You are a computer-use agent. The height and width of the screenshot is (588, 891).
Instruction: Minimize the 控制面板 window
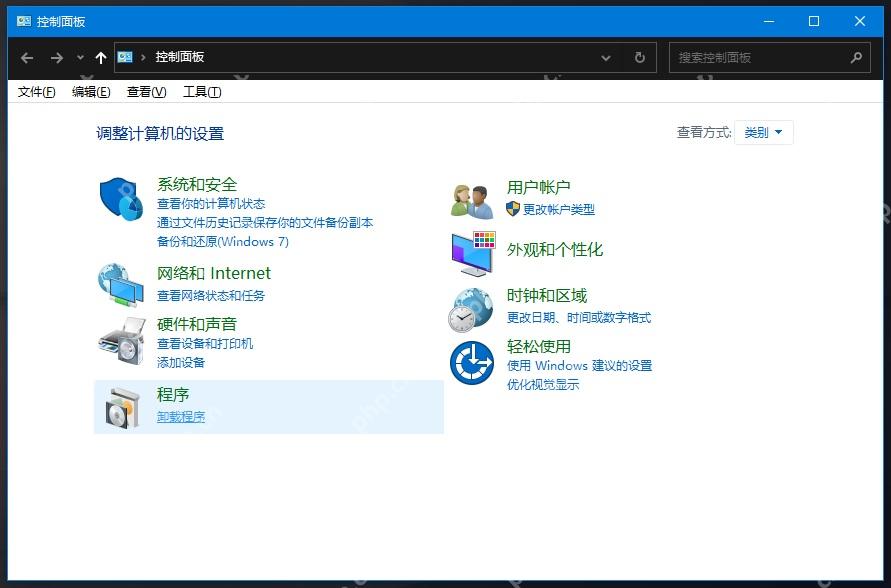point(769,22)
